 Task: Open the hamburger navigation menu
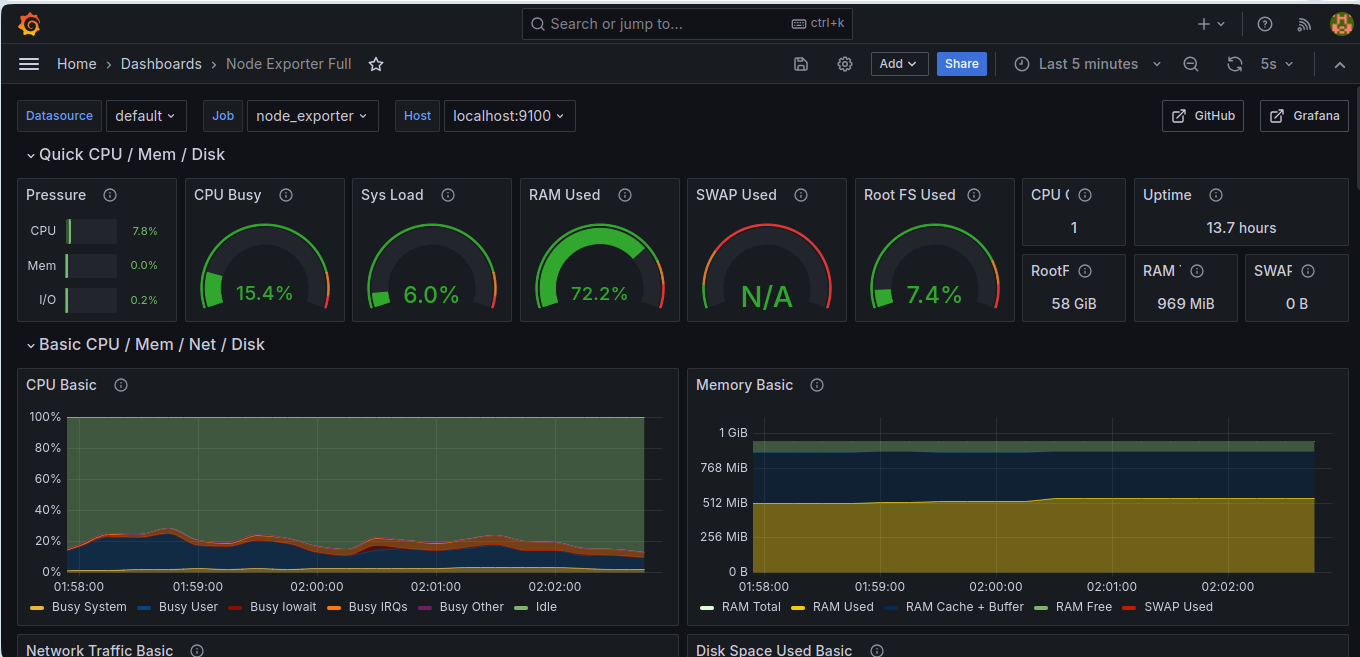point(29,64)
